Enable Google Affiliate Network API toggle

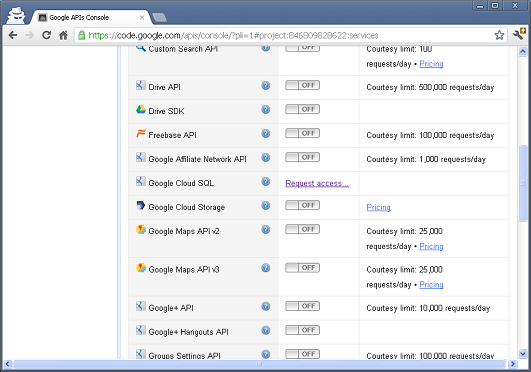pos(302,157)
